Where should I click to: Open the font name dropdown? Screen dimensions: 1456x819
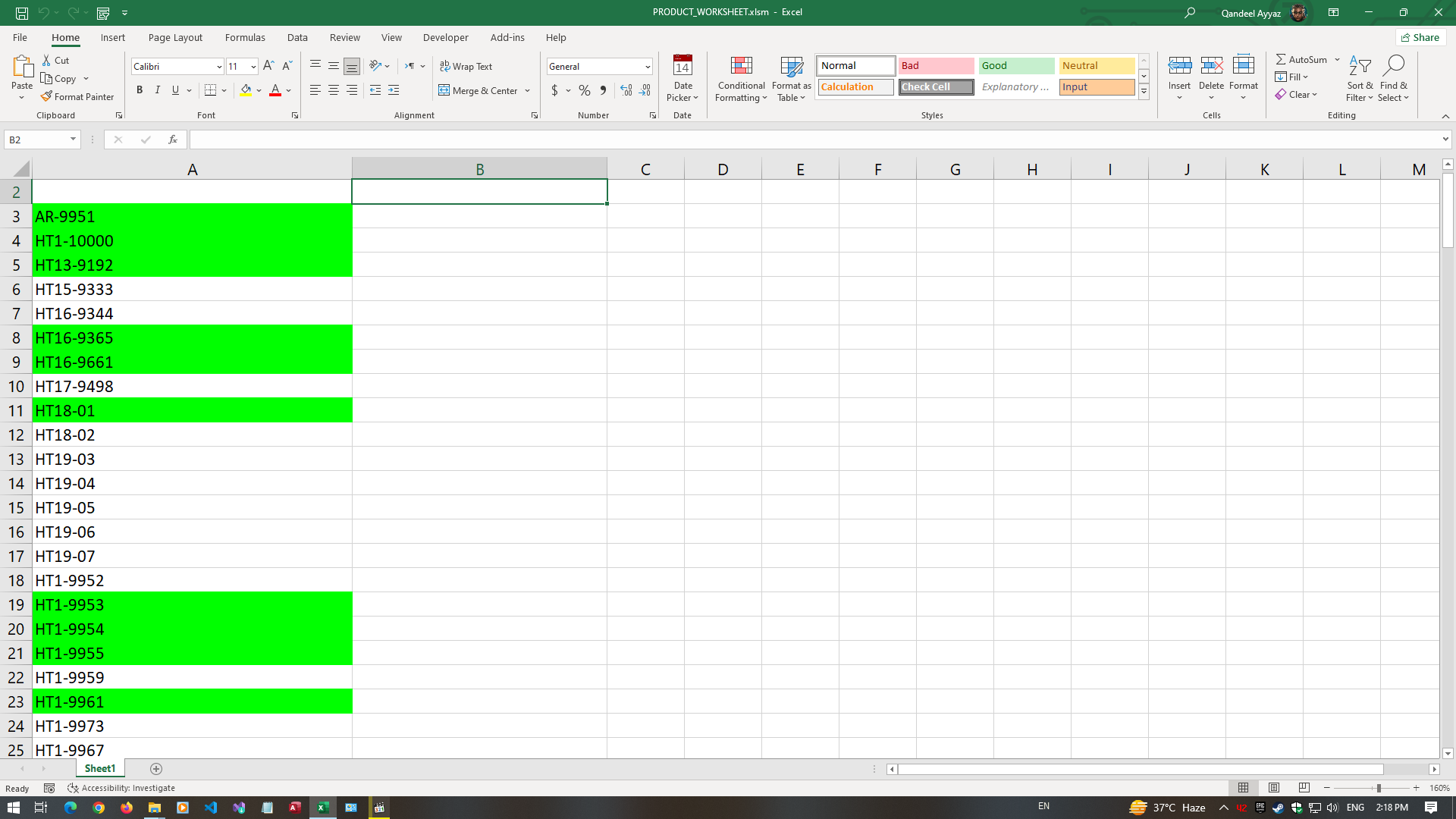coord(218,67)
